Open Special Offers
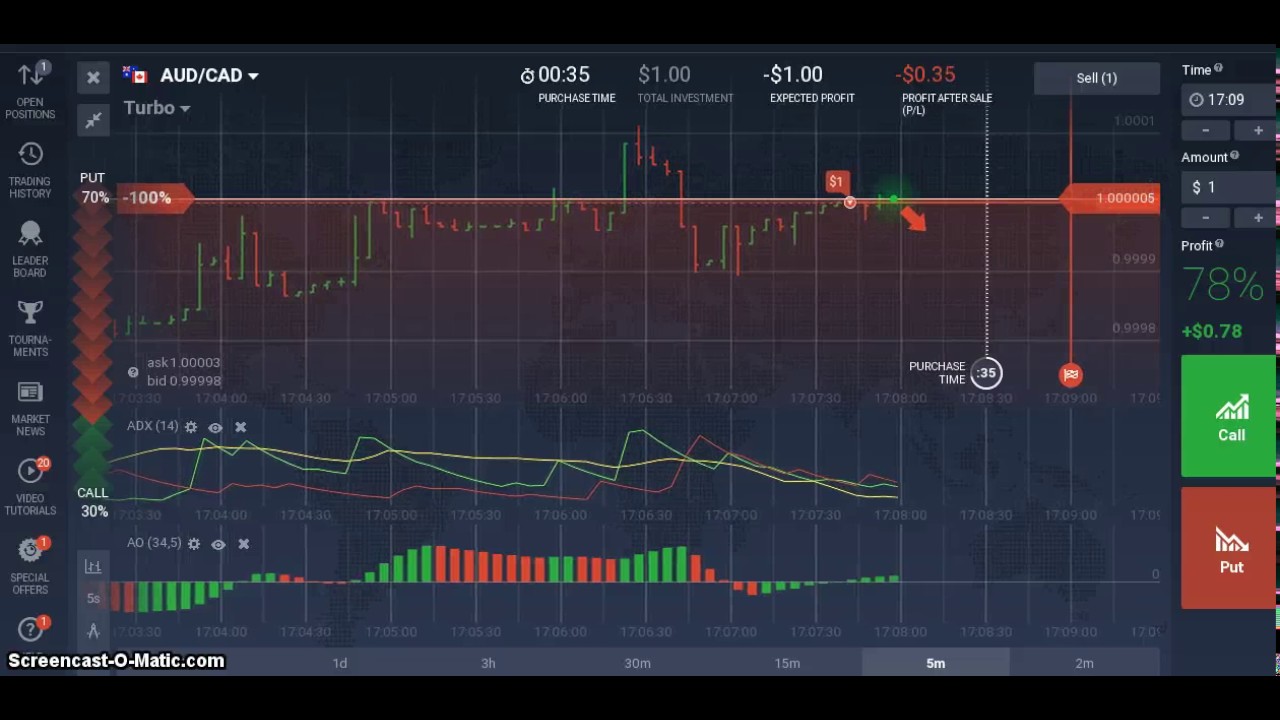 [x=30, y=566]
